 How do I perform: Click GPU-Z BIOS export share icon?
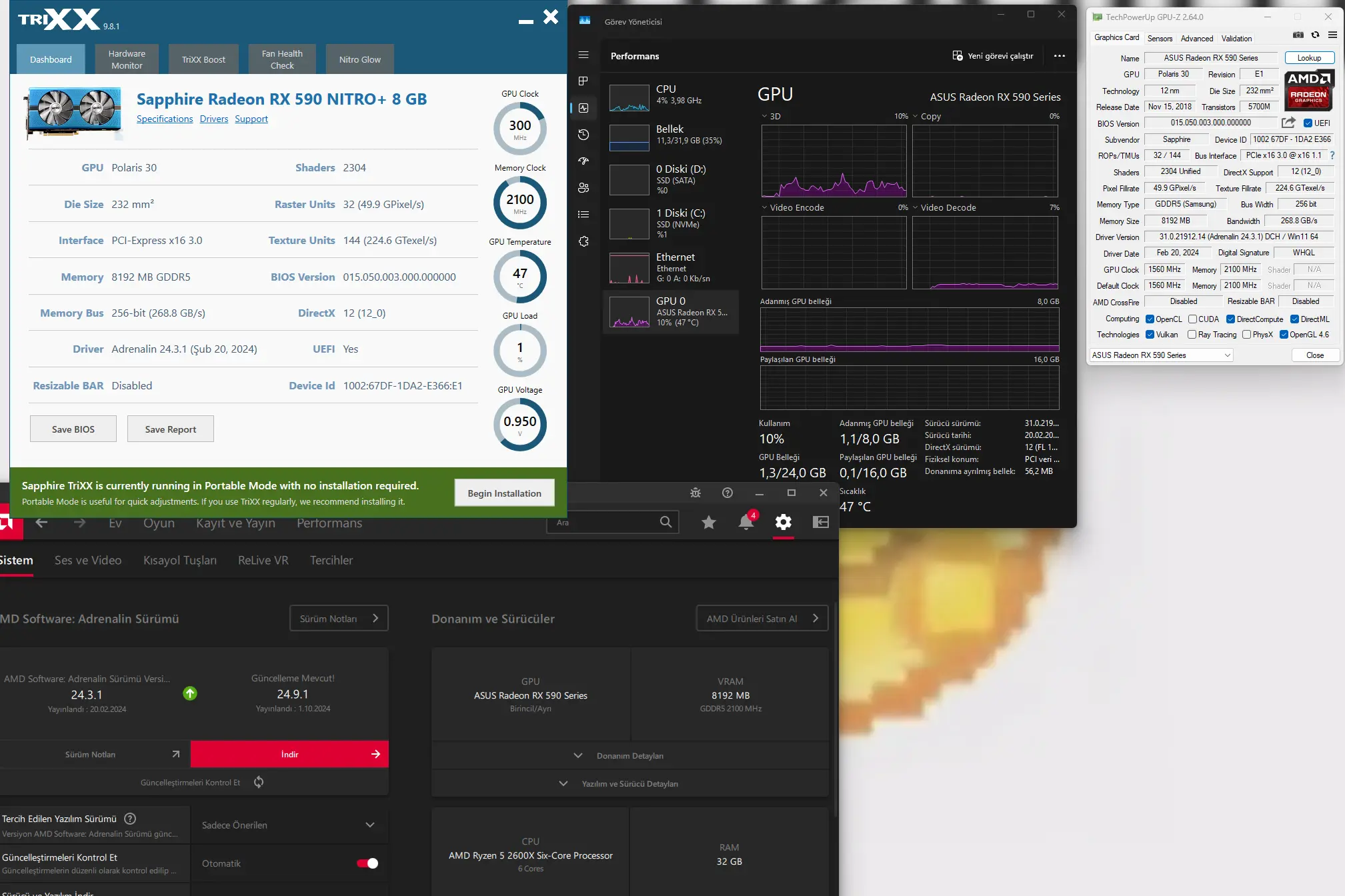[x=1288, y=123]
